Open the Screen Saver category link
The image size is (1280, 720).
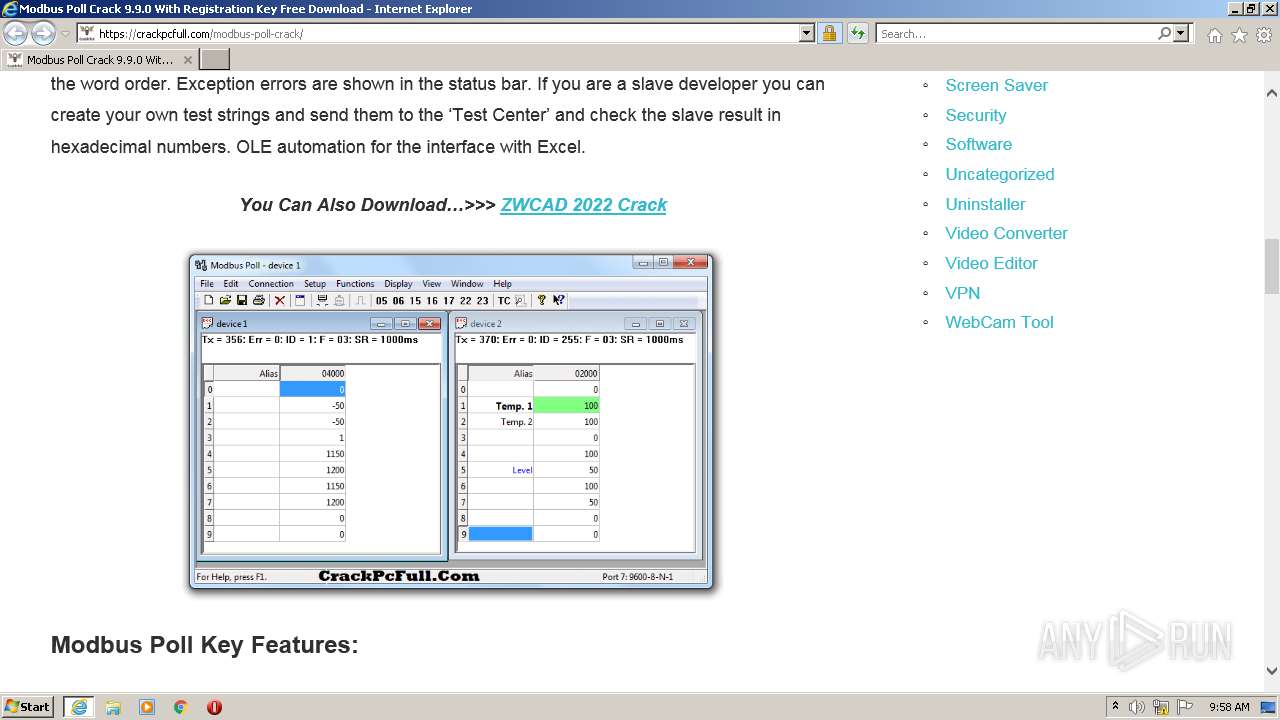[x=996, y=86]
